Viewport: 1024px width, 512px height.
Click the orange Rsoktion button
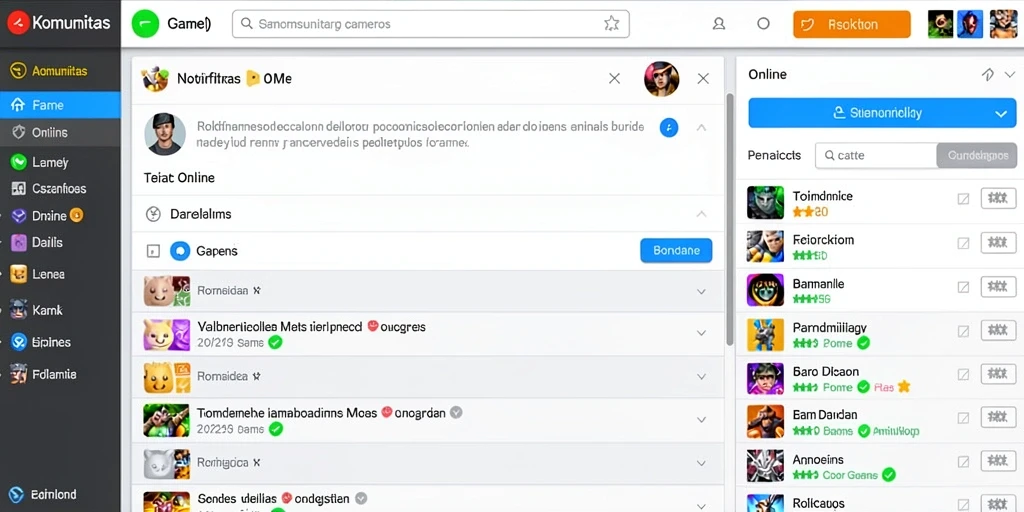click(852, 24)
